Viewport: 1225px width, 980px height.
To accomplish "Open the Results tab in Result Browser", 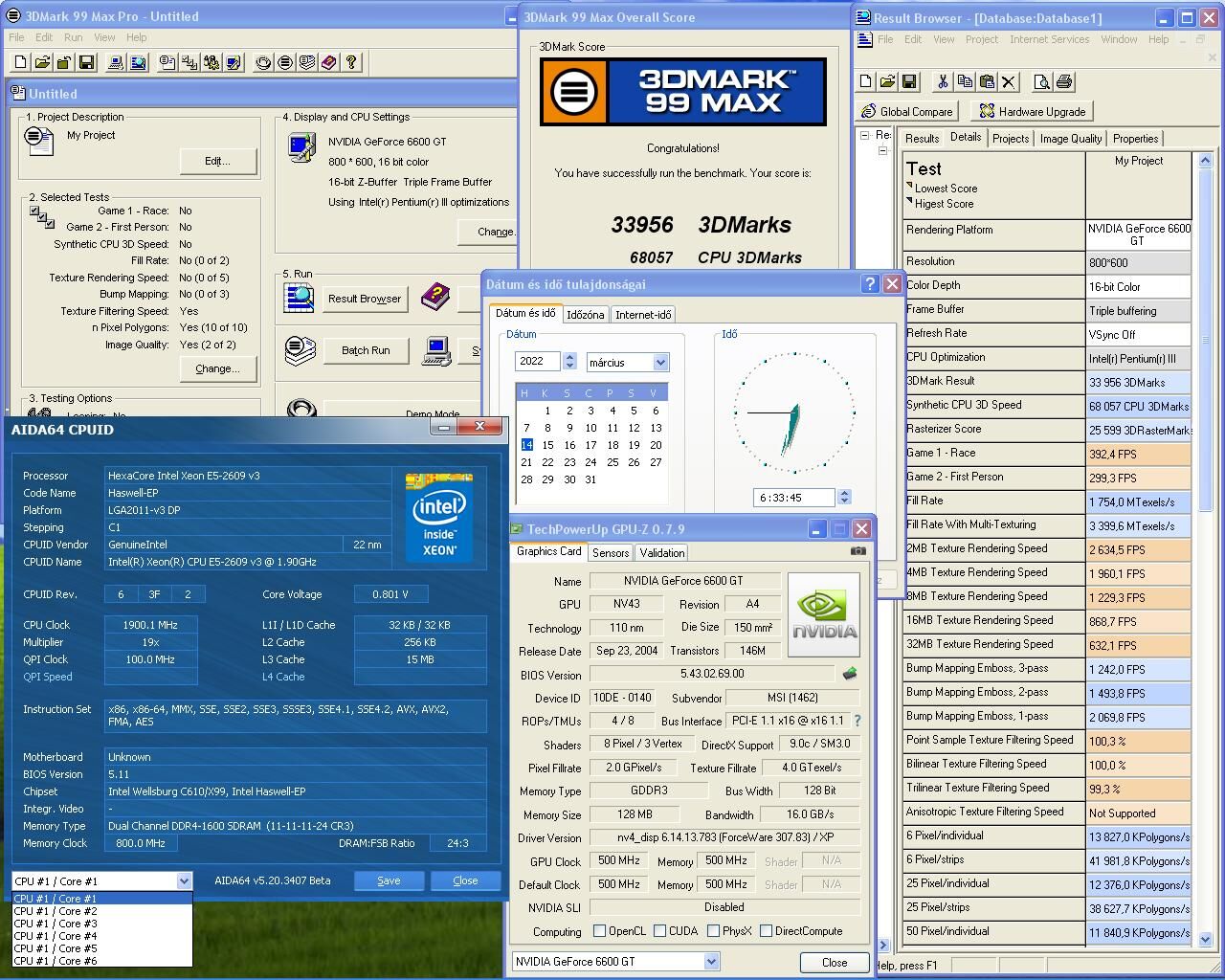I will pyautogui.click(x=922, y=139).
